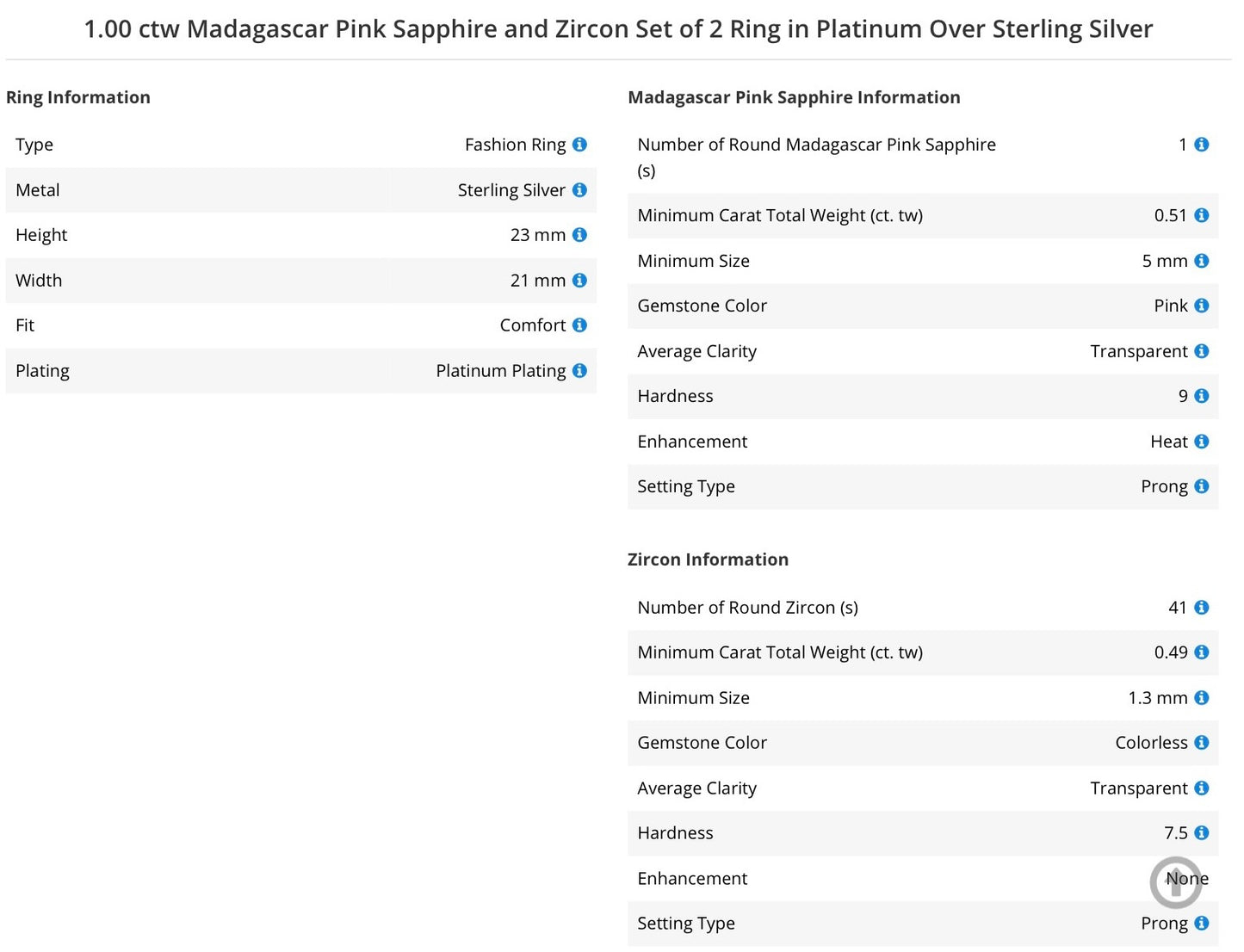Open info icon for sapphire Prong setting
Screen dimensions: 1244x952
(x=1202, y=486)
